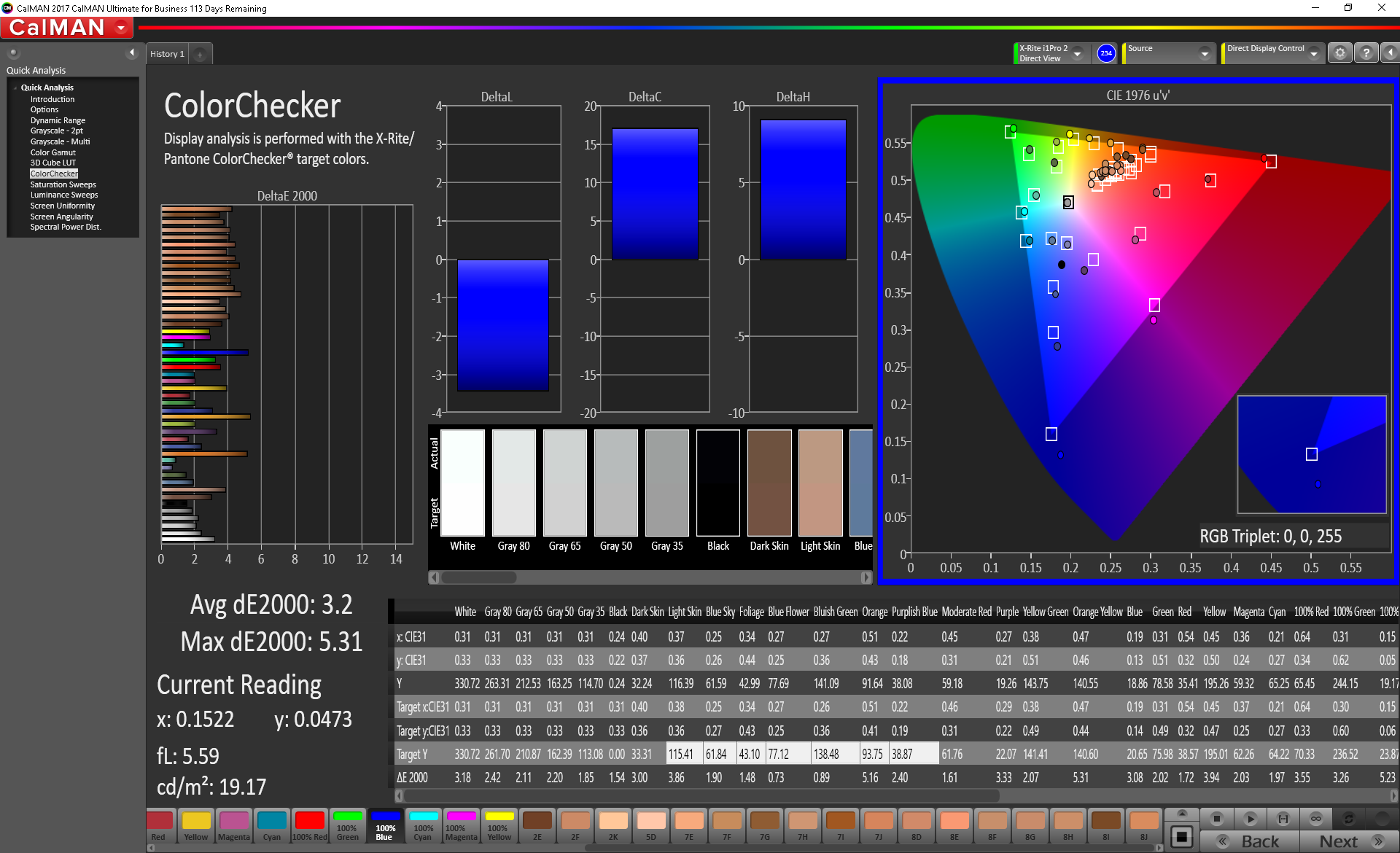
Task: Toggle the pattern window square button
Action: (1182, 836)
